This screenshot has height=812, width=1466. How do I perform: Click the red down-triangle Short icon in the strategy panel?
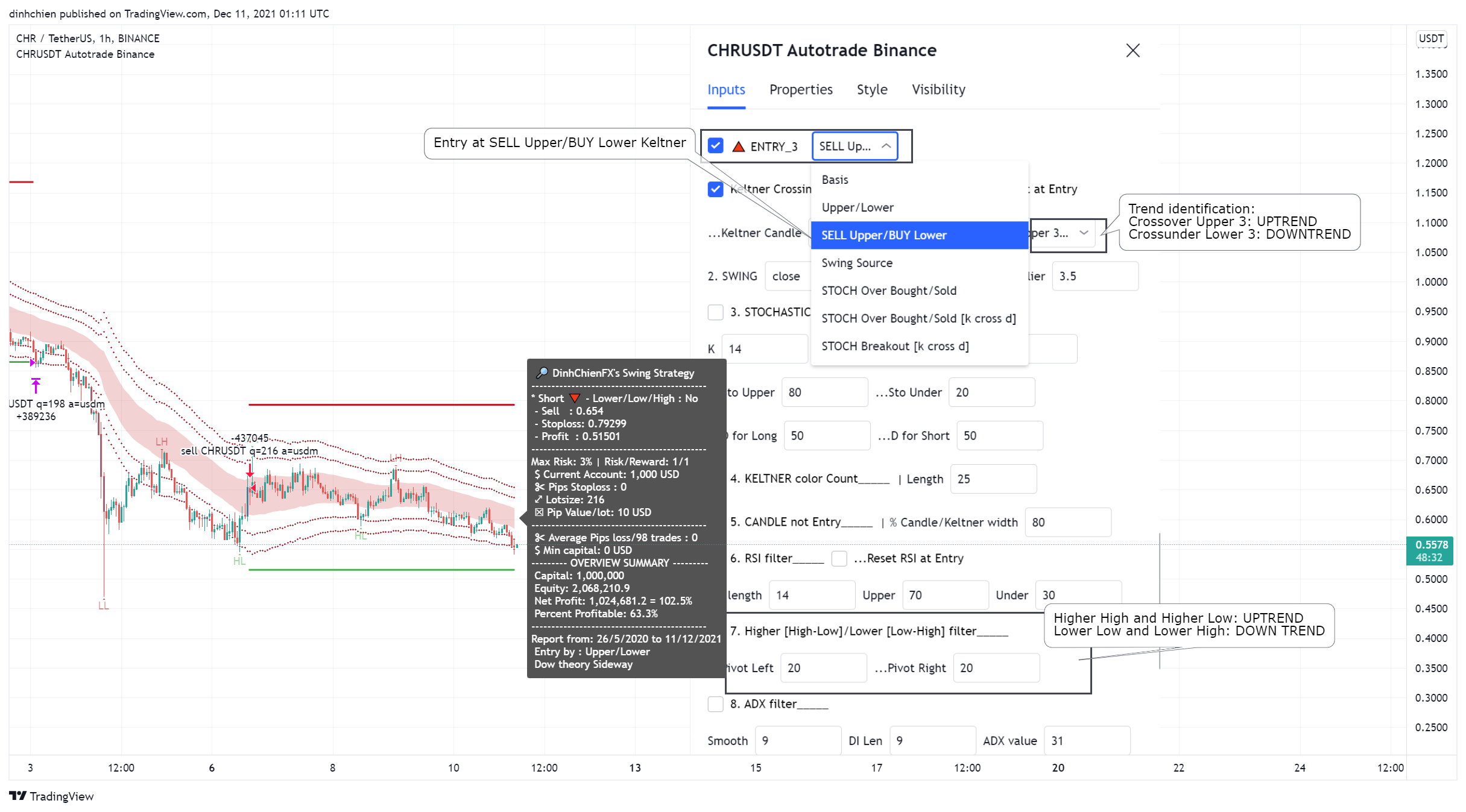(574, 398)
